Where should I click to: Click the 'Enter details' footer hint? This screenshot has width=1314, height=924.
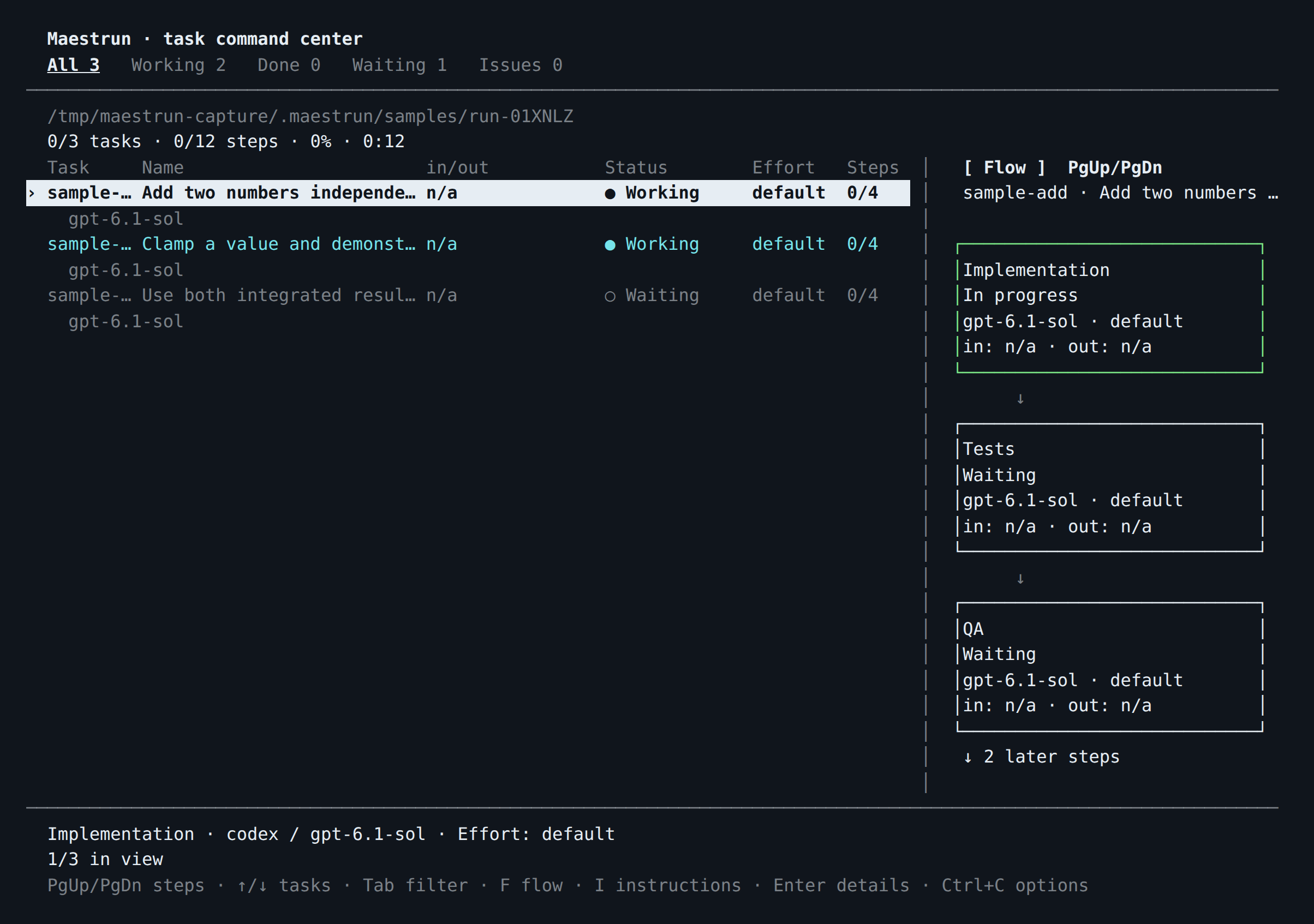tap(841, 886)
